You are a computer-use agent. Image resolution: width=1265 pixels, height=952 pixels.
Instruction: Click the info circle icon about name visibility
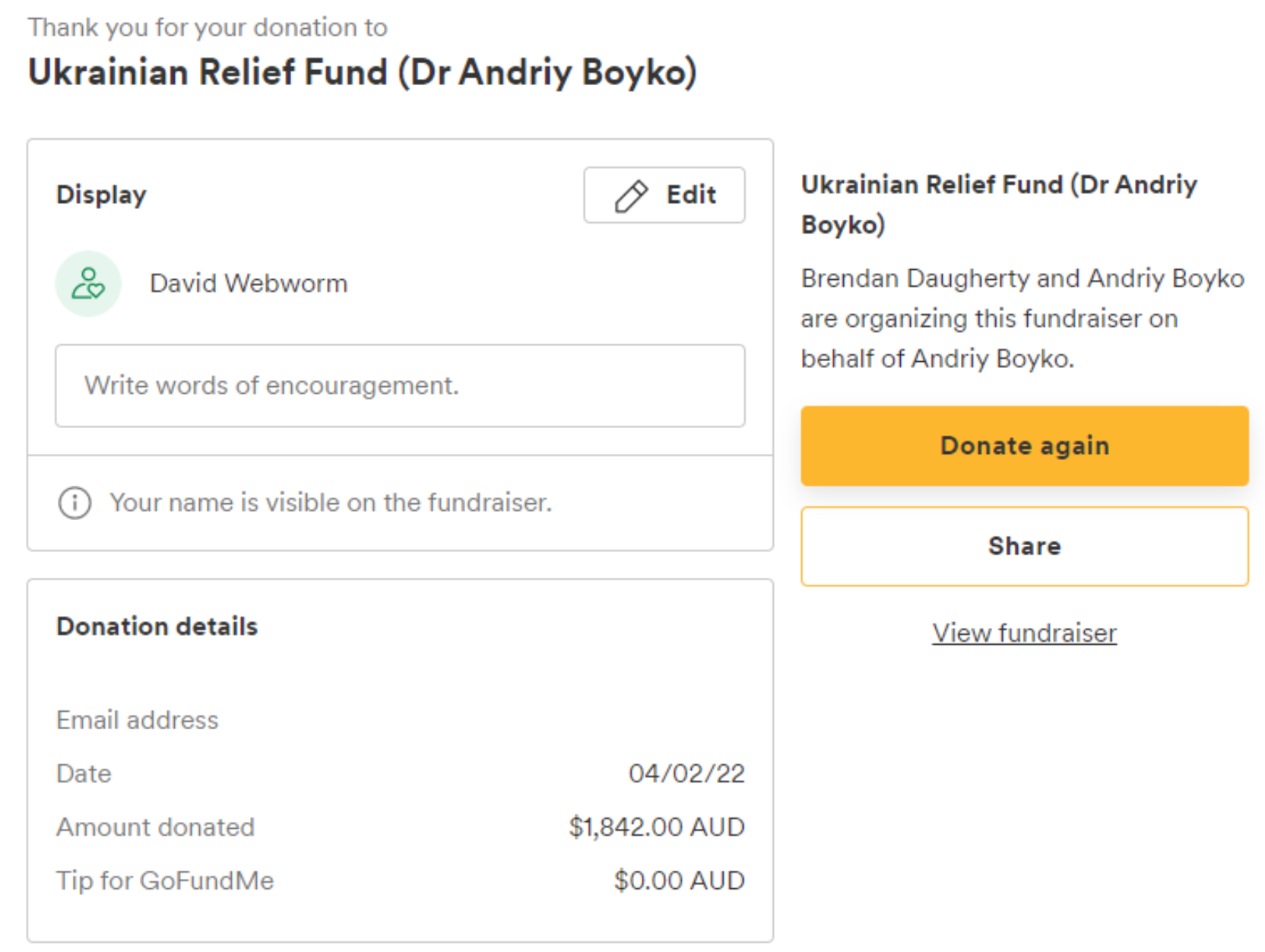[x=74, y=503]
